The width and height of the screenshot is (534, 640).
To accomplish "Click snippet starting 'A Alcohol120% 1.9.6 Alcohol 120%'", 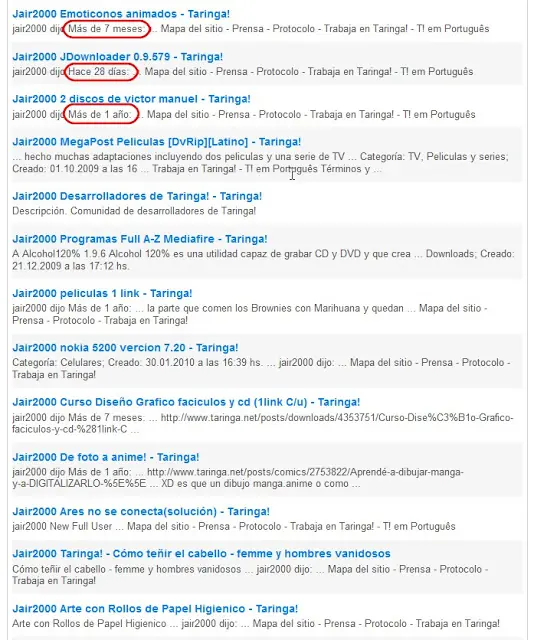I will click(x=263, y=260).
